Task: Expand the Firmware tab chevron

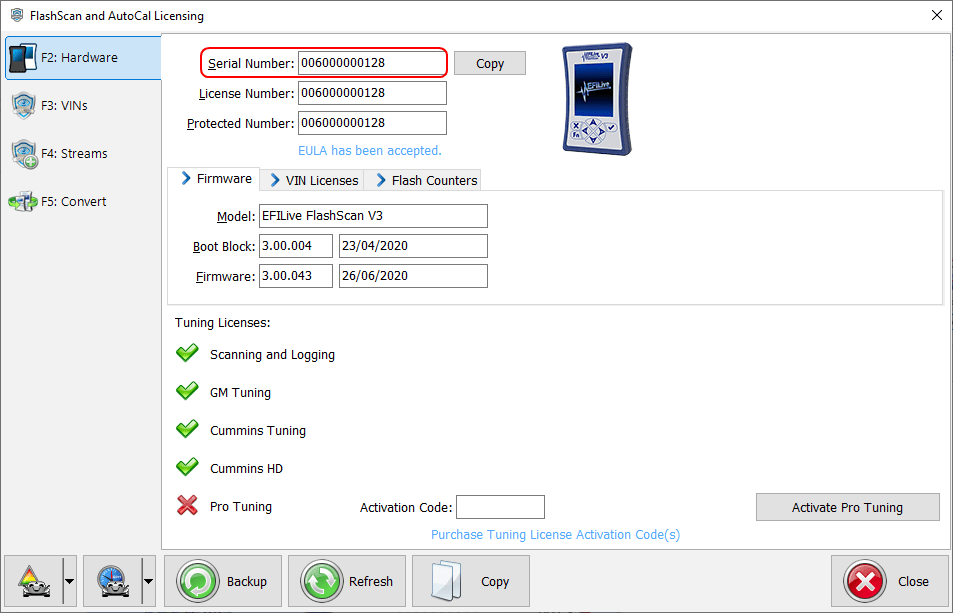Action: pos(189,179)
